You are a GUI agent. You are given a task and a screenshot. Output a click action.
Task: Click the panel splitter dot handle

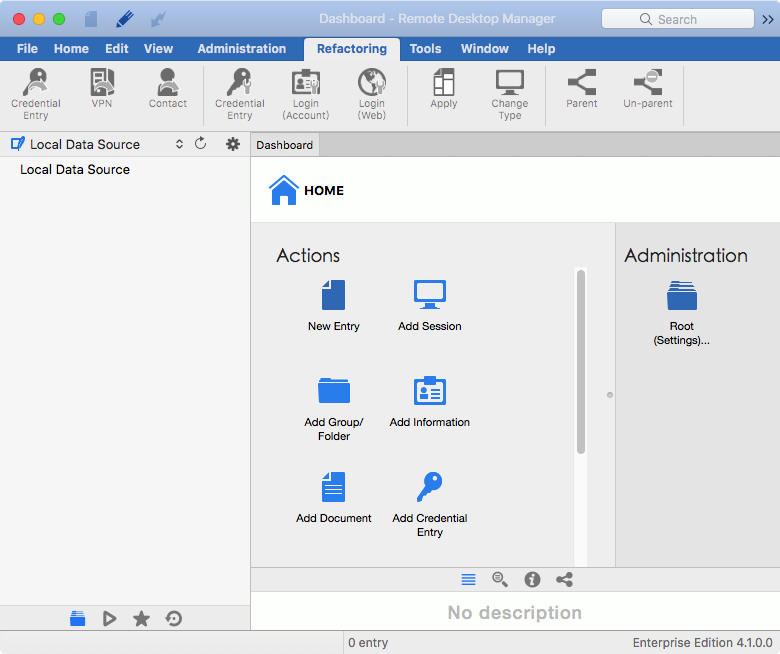(x=610, y=395)
